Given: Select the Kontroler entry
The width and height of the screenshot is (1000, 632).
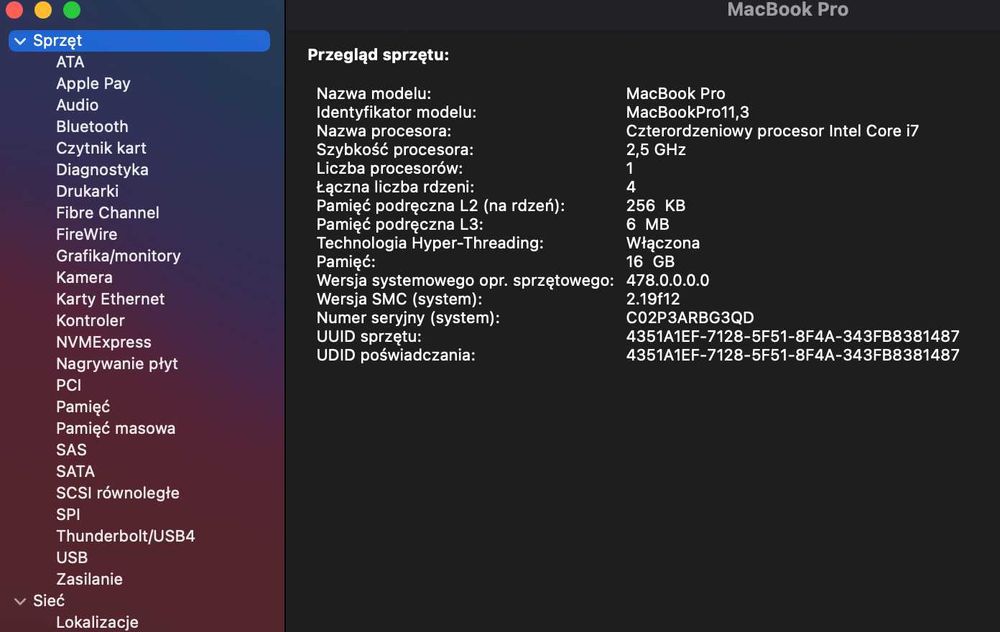Looking at the screenshot, I should click(x=91, y=321).
